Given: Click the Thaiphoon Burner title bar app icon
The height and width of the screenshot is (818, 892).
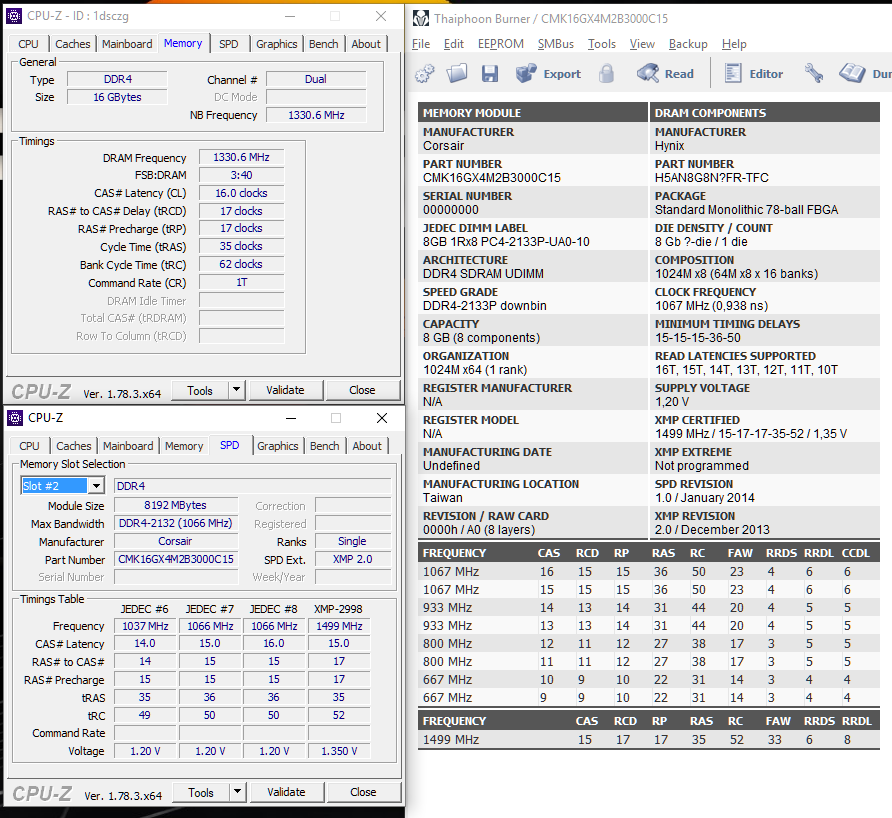Looking at the screenshot, I should (421, 19).
